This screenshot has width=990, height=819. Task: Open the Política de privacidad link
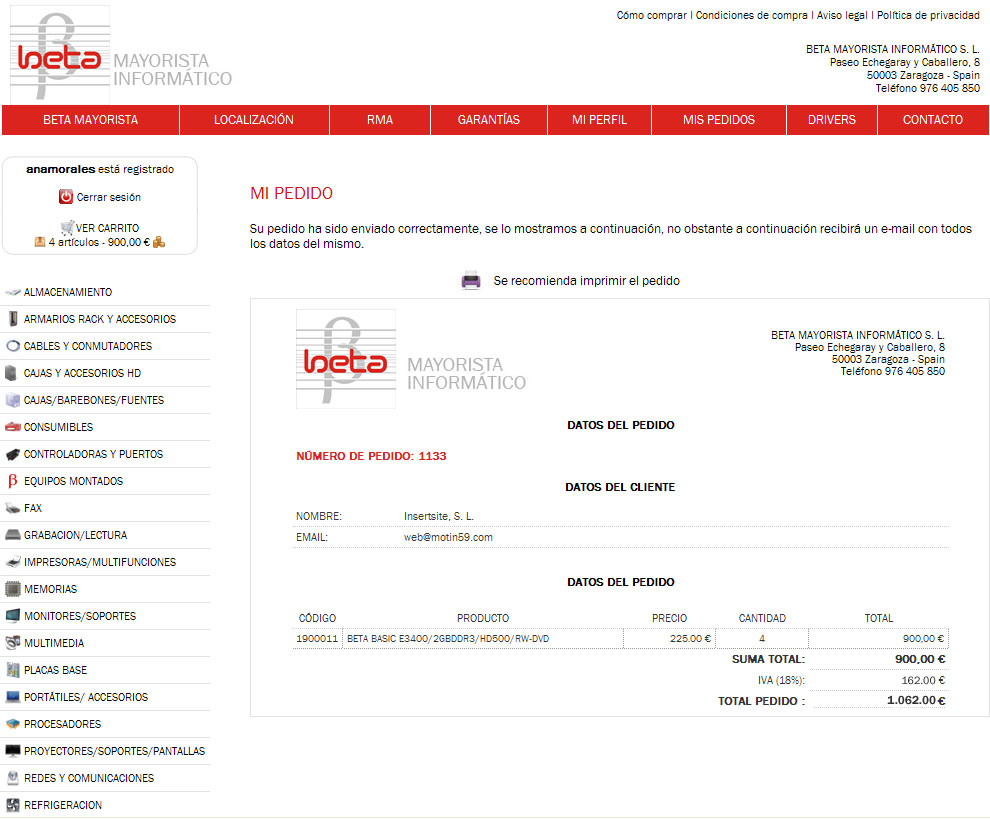point(928,15)
